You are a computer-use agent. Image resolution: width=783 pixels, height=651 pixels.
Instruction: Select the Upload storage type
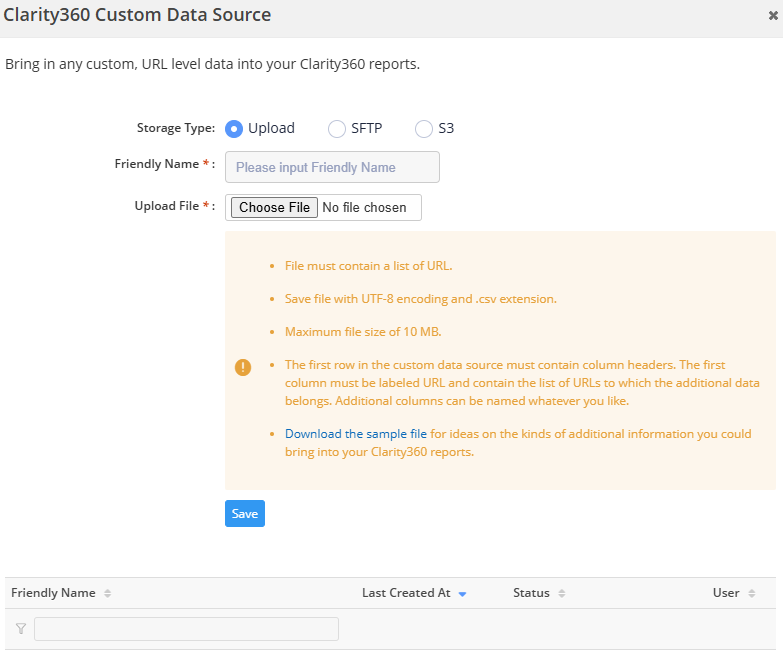[x=234, y=128]
